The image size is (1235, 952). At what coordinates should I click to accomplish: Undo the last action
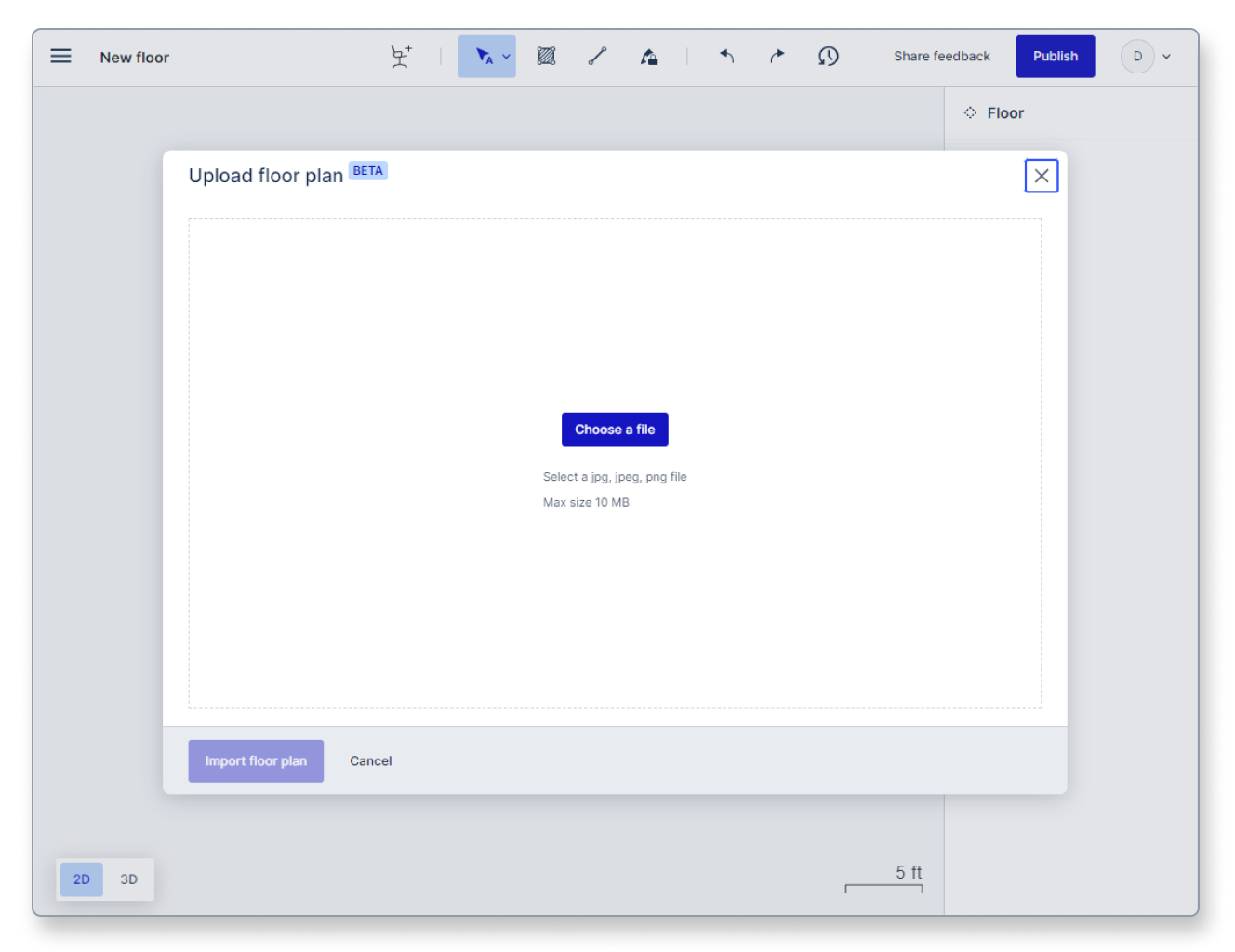[x=726, y=57]
